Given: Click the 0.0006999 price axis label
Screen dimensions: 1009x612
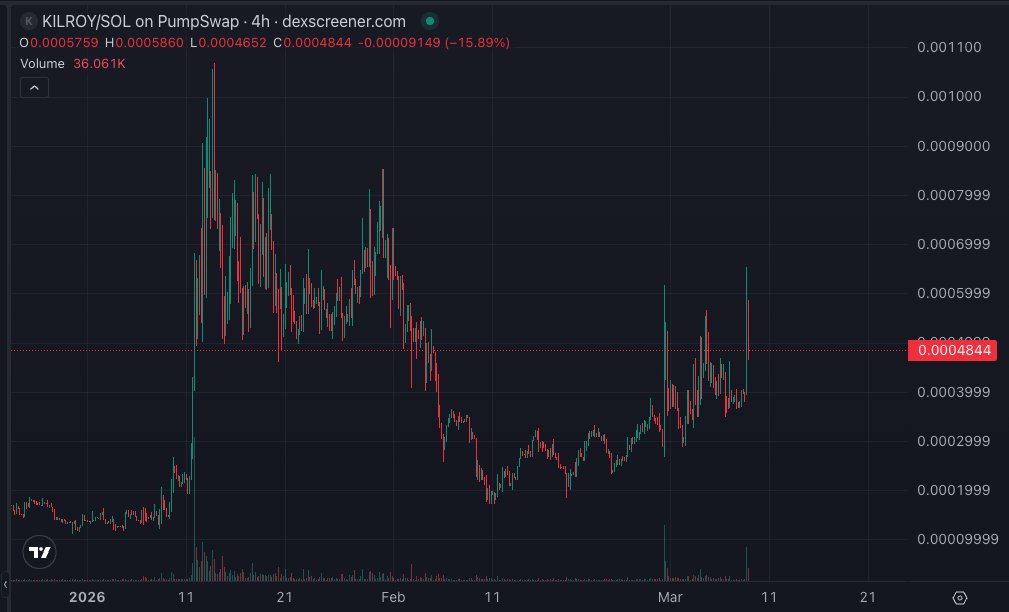Looking at the screenshot, I should [x=954, y=244].
